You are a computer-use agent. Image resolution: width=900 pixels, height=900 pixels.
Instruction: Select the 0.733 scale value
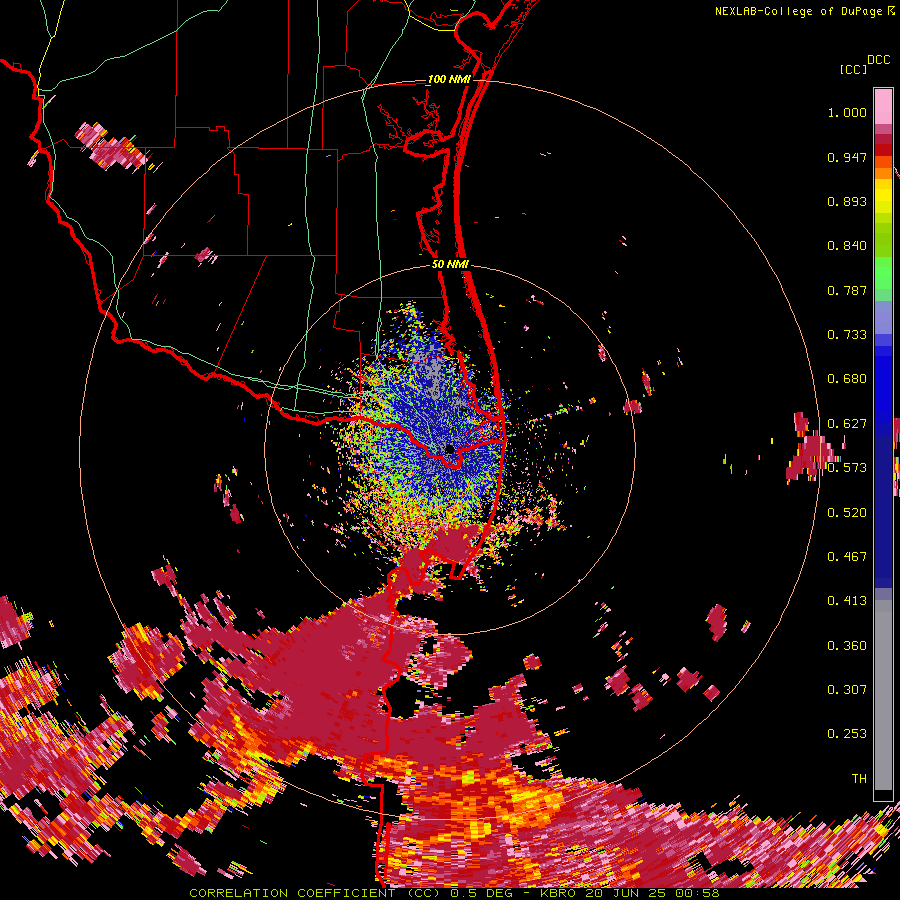[x=847, y=335]
